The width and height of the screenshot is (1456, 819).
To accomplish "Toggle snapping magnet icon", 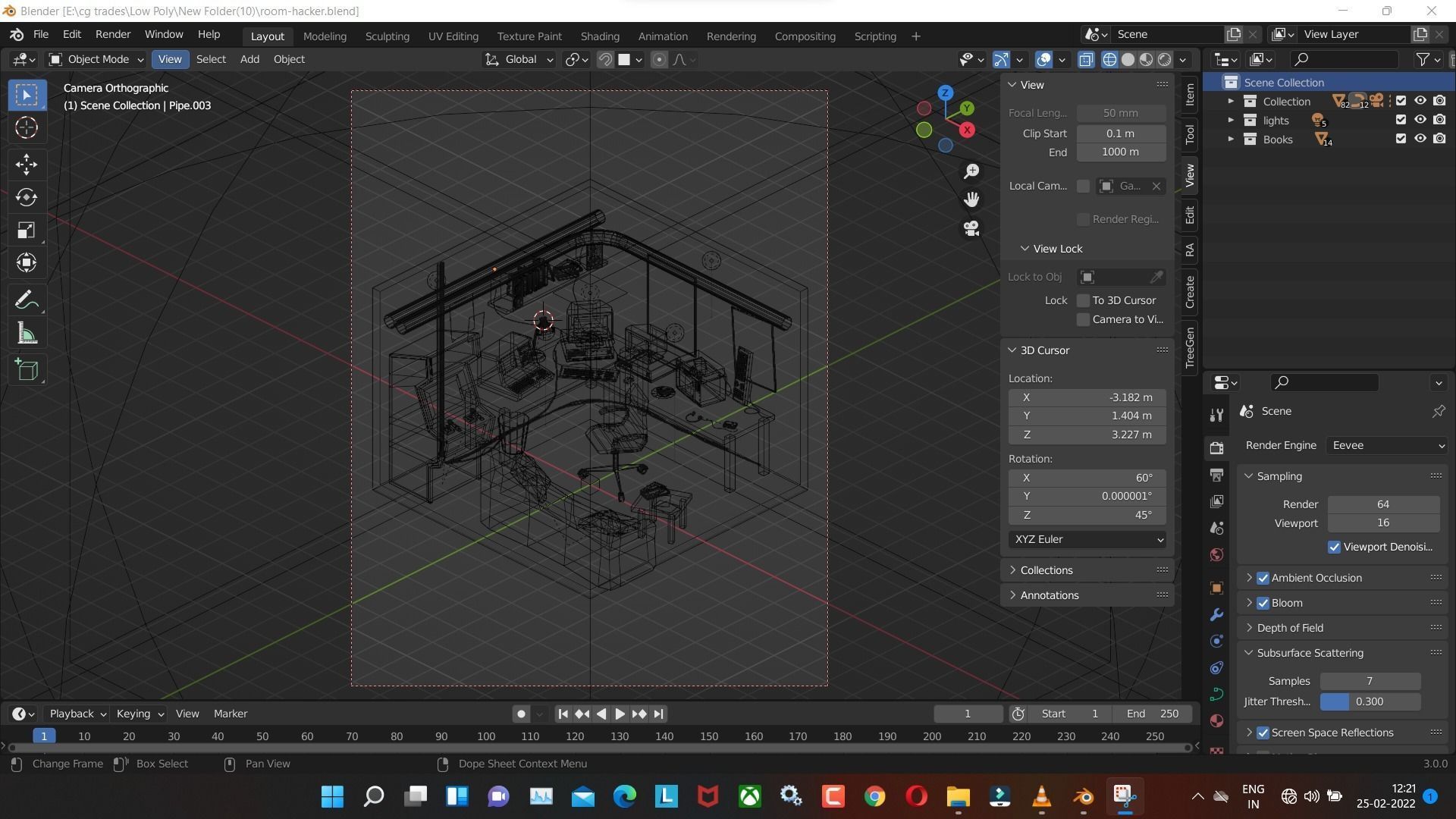I will click(x=605, y=60).
